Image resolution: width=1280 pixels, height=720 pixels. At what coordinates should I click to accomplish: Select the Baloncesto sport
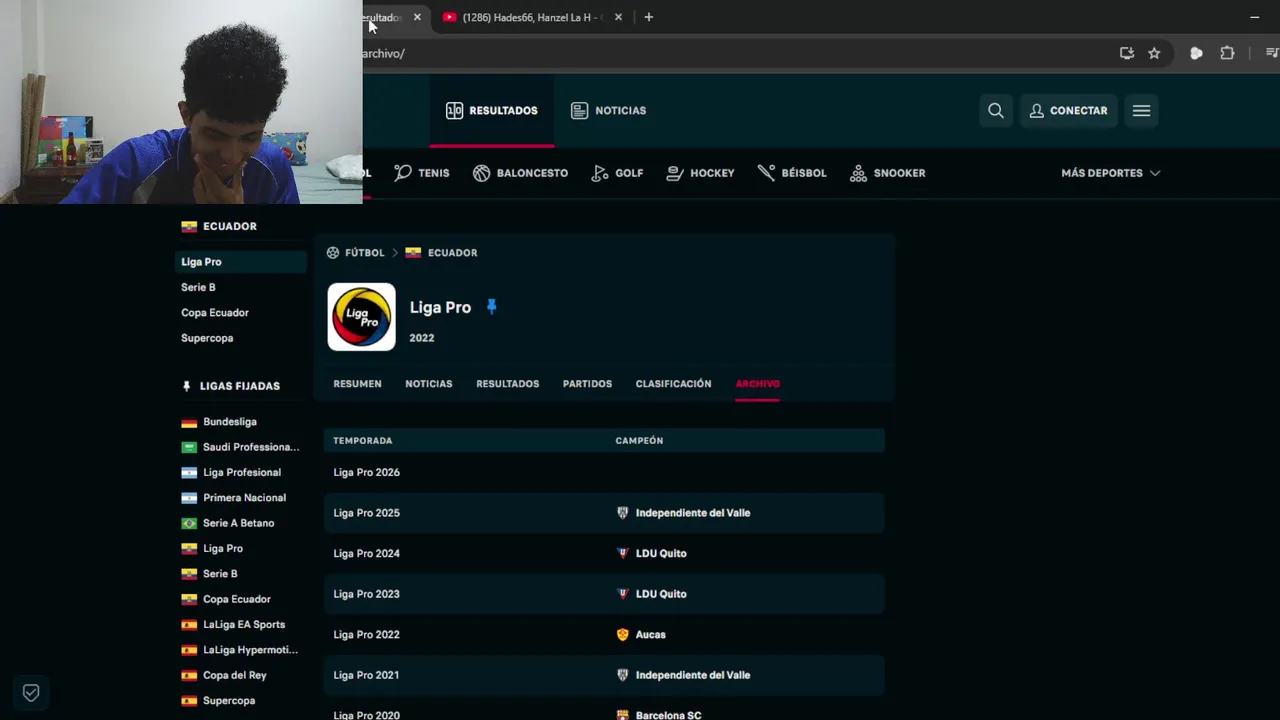point(520,173)
